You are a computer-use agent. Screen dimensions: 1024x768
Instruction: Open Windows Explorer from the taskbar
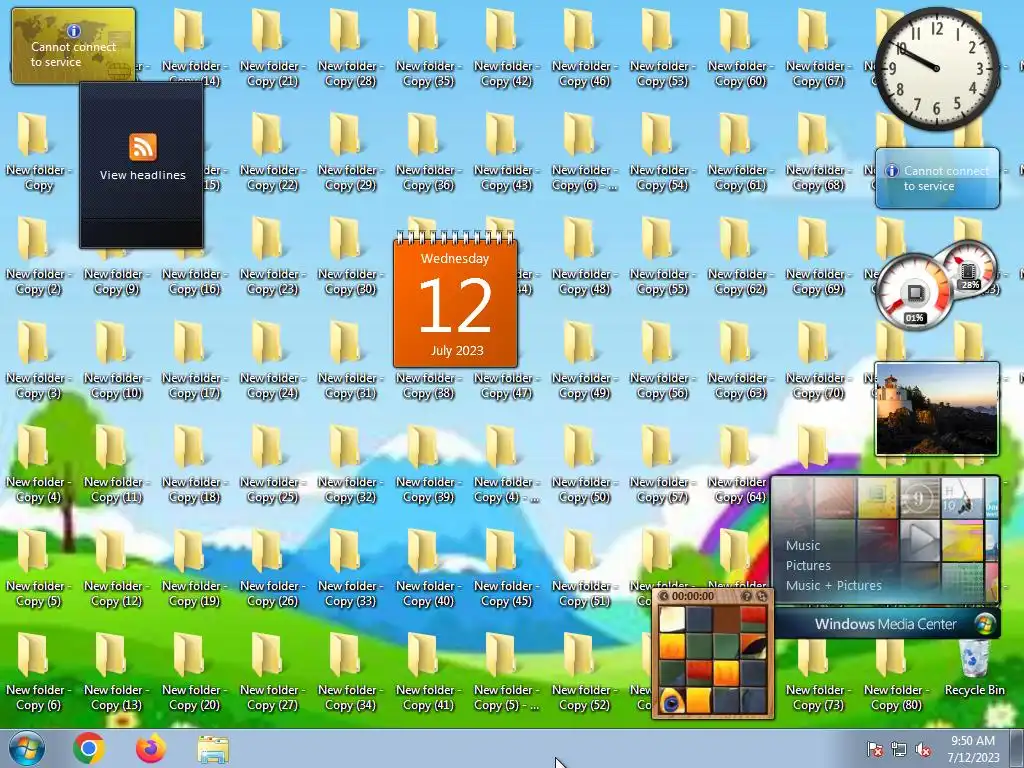click(213, 749)
